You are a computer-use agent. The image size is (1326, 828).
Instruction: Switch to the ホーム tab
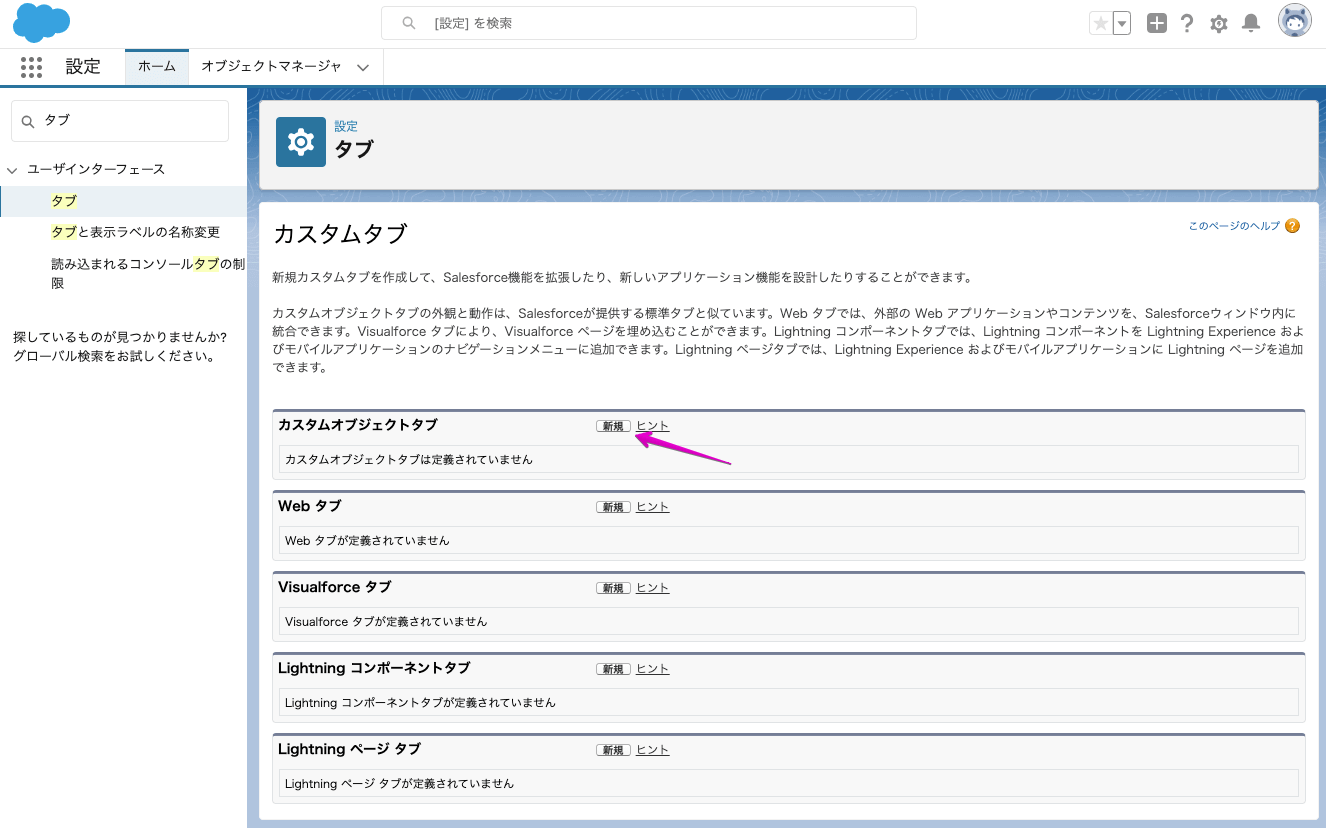(156, 67)
